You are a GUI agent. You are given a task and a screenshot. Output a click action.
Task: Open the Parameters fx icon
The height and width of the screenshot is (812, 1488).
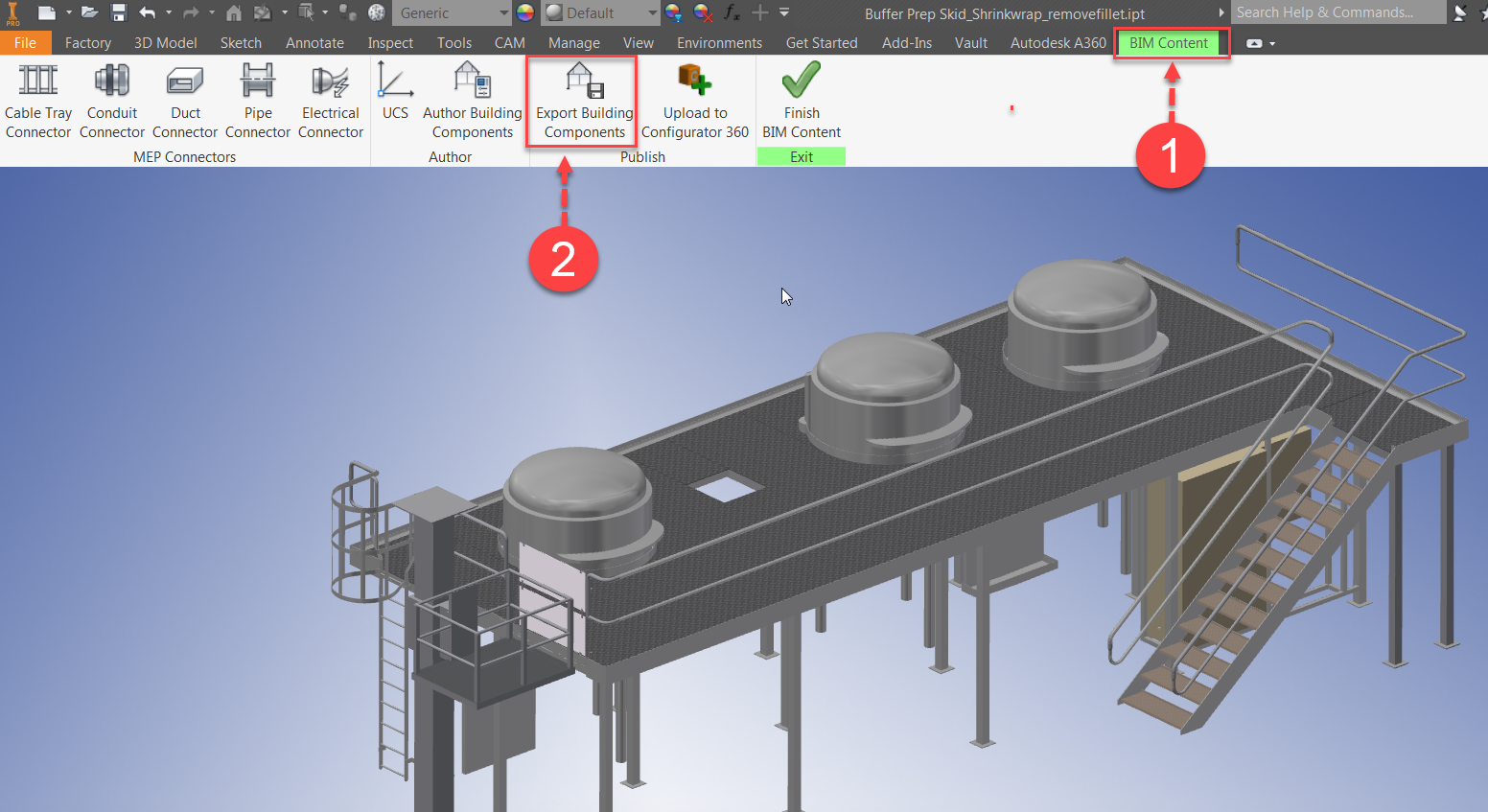coord(731,12)
